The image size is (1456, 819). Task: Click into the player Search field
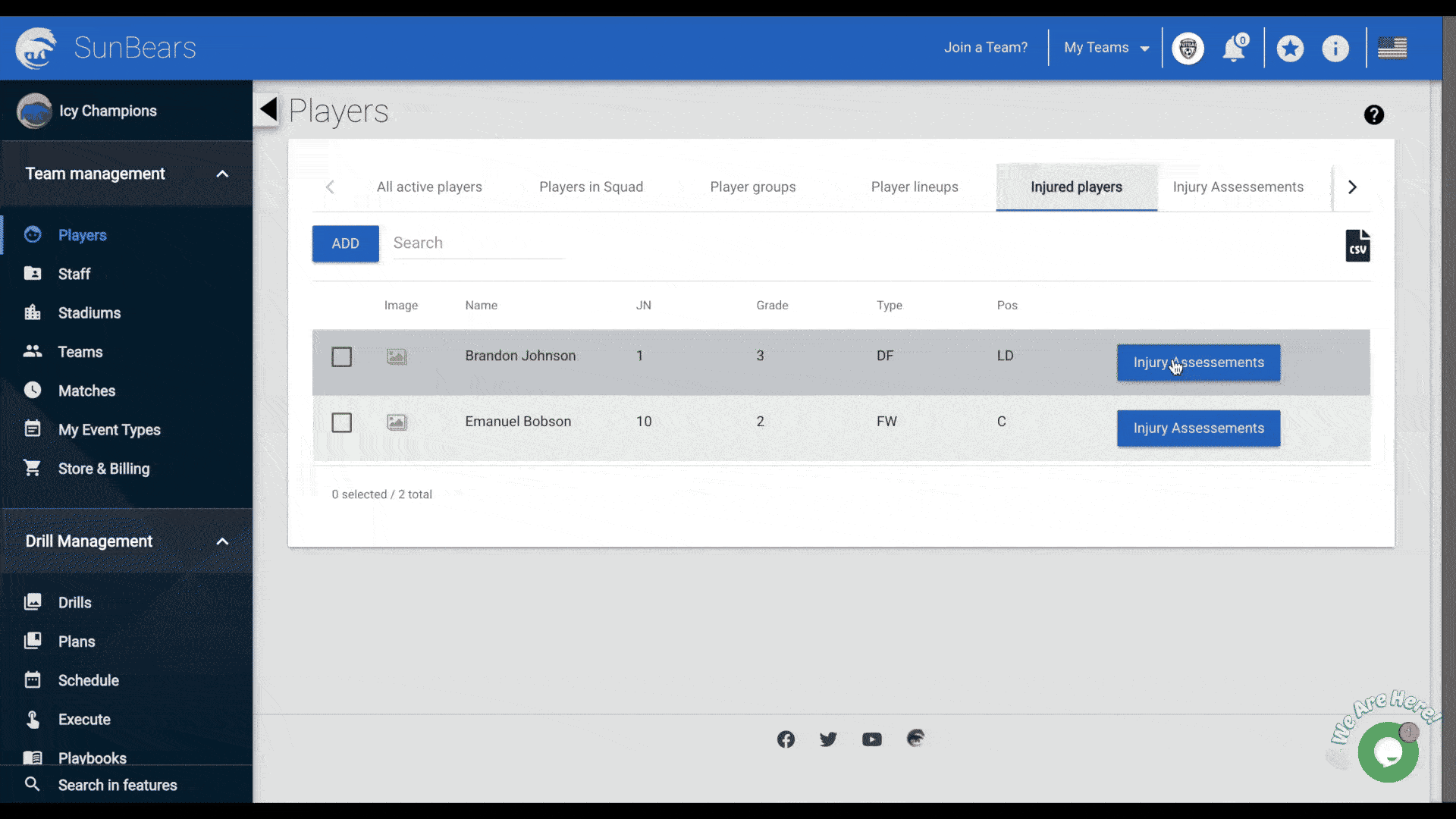[x=478, y=243]
